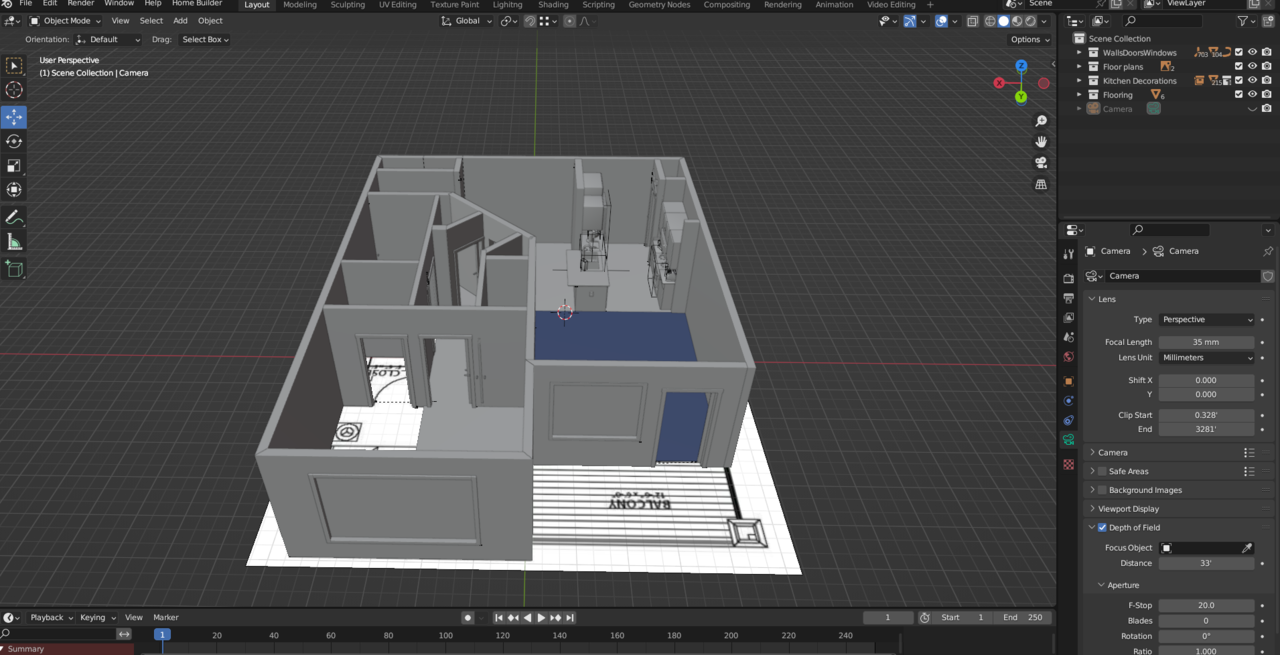Screen dimensions: 1280x655
Task: Open the viewport Options button
Action: pyautogui.click(x=1029, y=40)
